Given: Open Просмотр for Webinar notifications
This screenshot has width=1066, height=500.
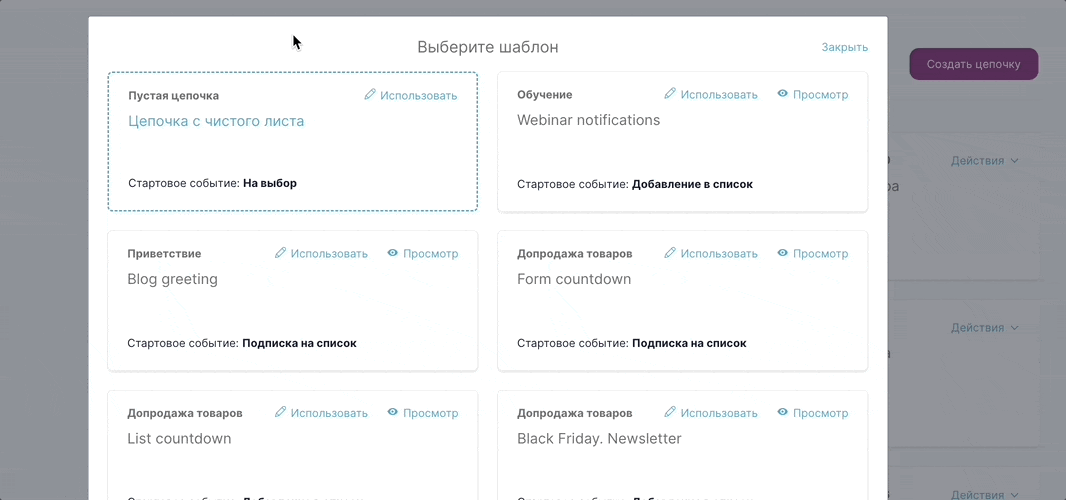Looking at the screenshot, I should pyautogui.click(x=821, y=95).
